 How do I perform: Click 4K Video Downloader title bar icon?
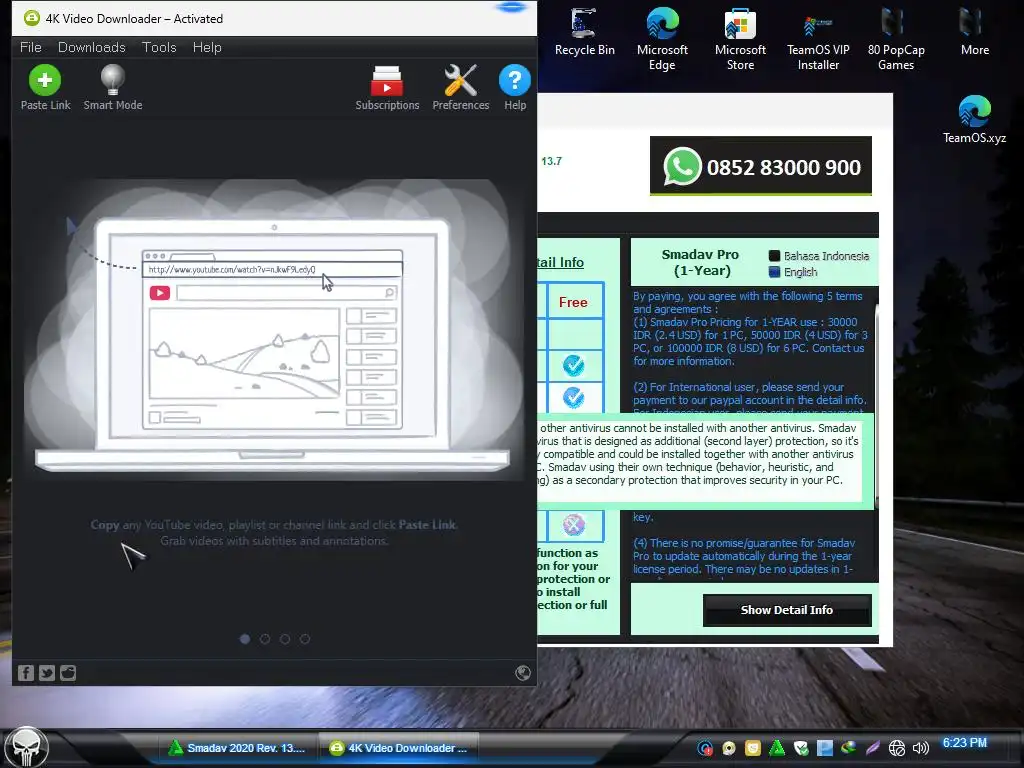point(31,18)
